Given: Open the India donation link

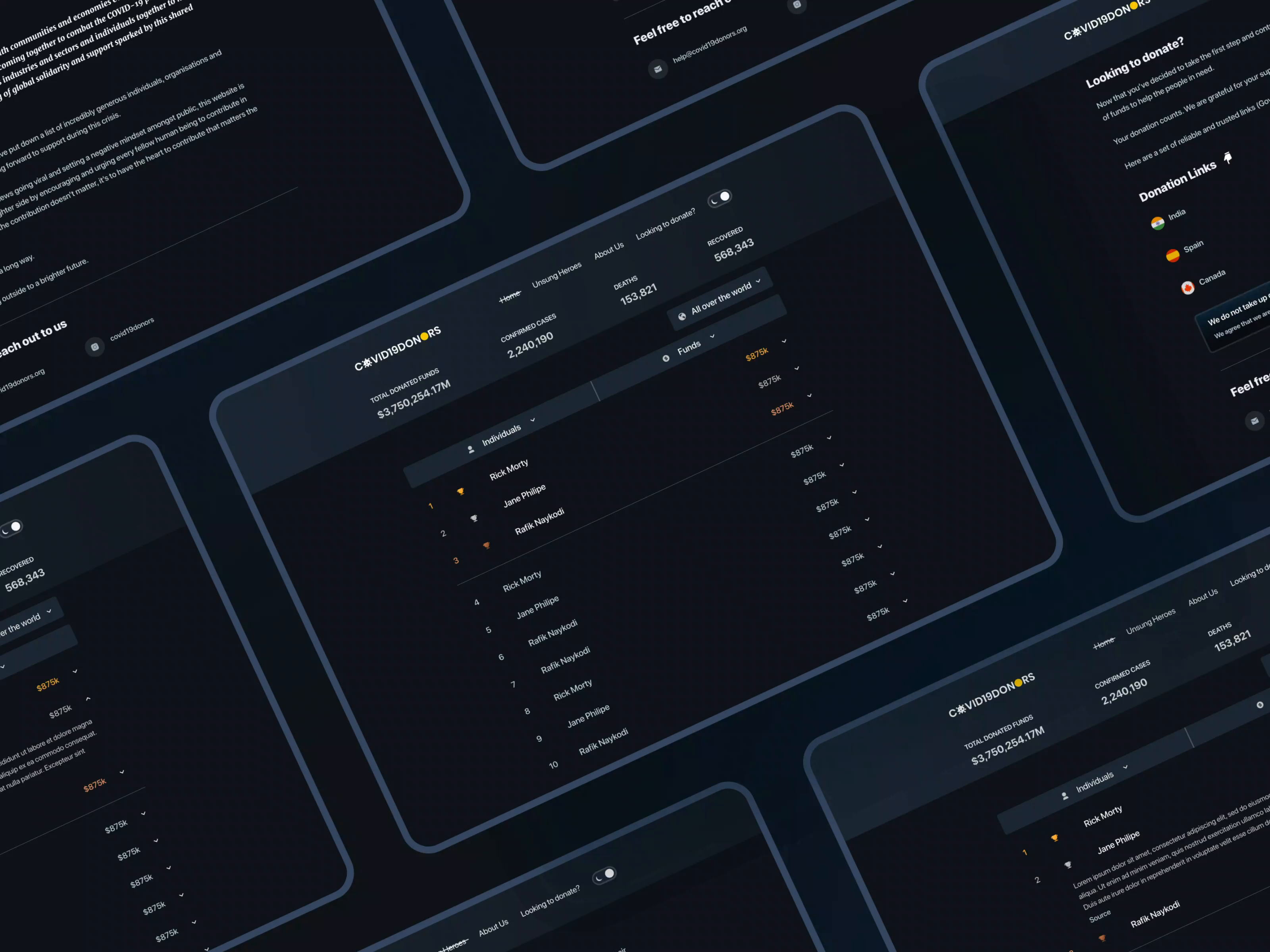Looking at the screenshot, I should coord(1177,215).
